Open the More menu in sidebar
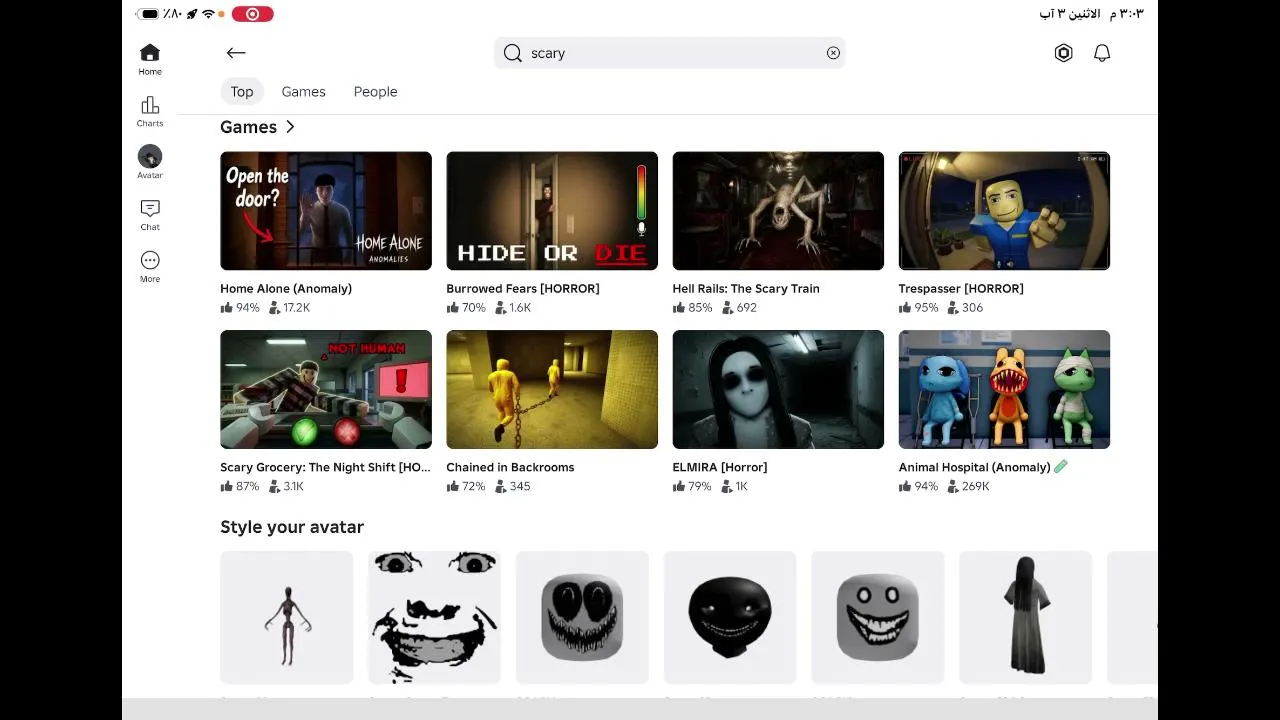Viewport: 1280px width, 720px height. click(x=150, y=266)
